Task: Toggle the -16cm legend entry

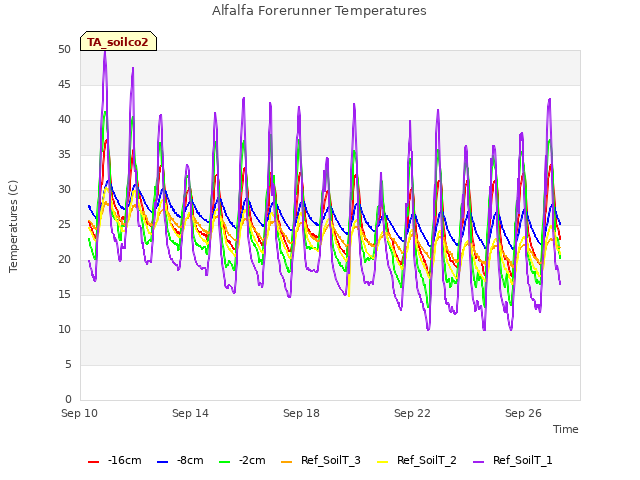Action: tap(115, 460)
